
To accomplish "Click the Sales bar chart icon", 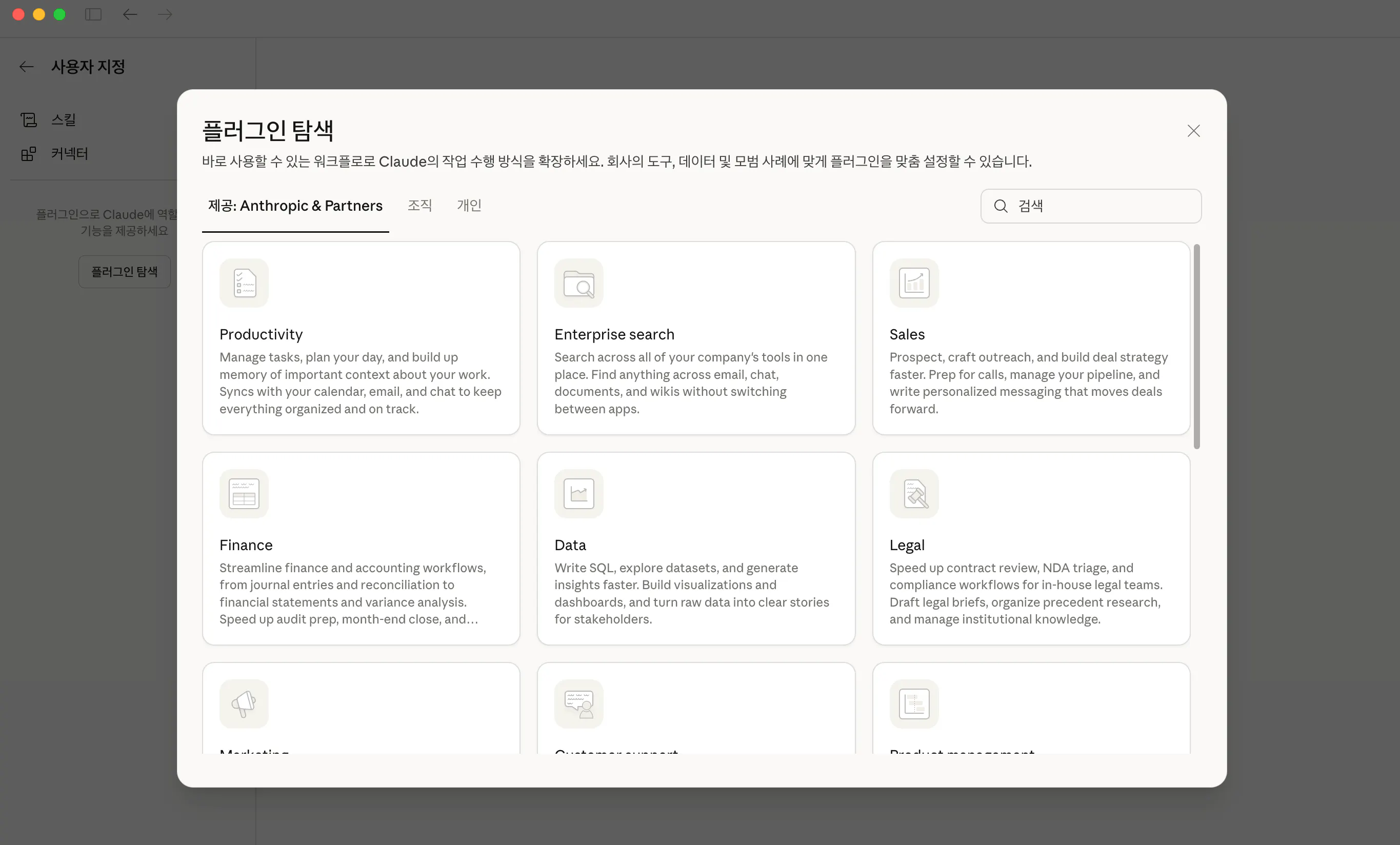I will 914,283.
